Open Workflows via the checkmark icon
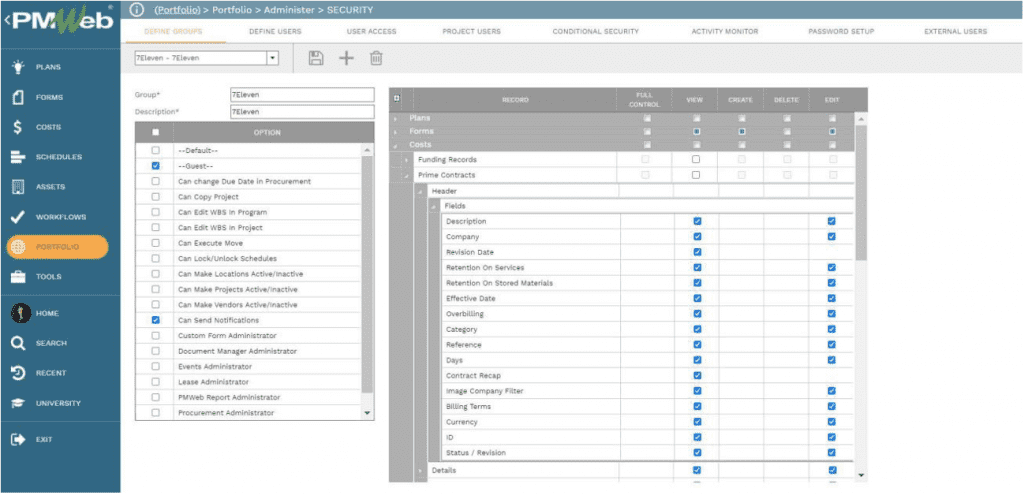Screen dimensions: 1024x495 point(19,217)
